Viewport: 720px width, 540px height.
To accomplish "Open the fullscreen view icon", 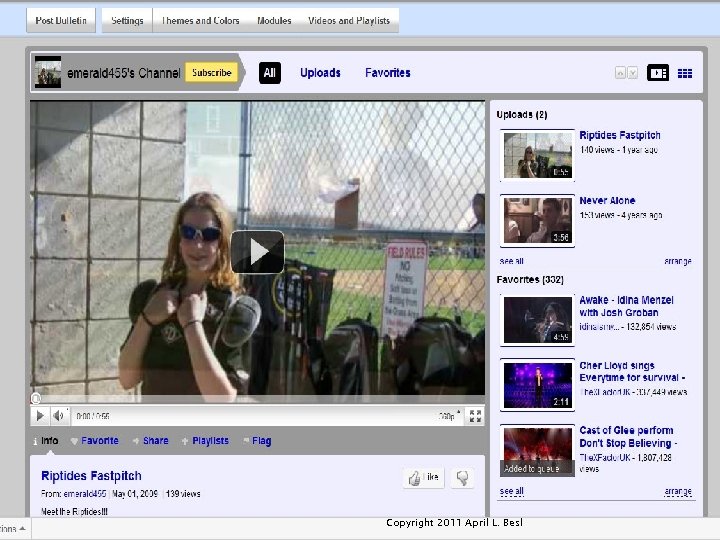I will [x=475, y=416].
